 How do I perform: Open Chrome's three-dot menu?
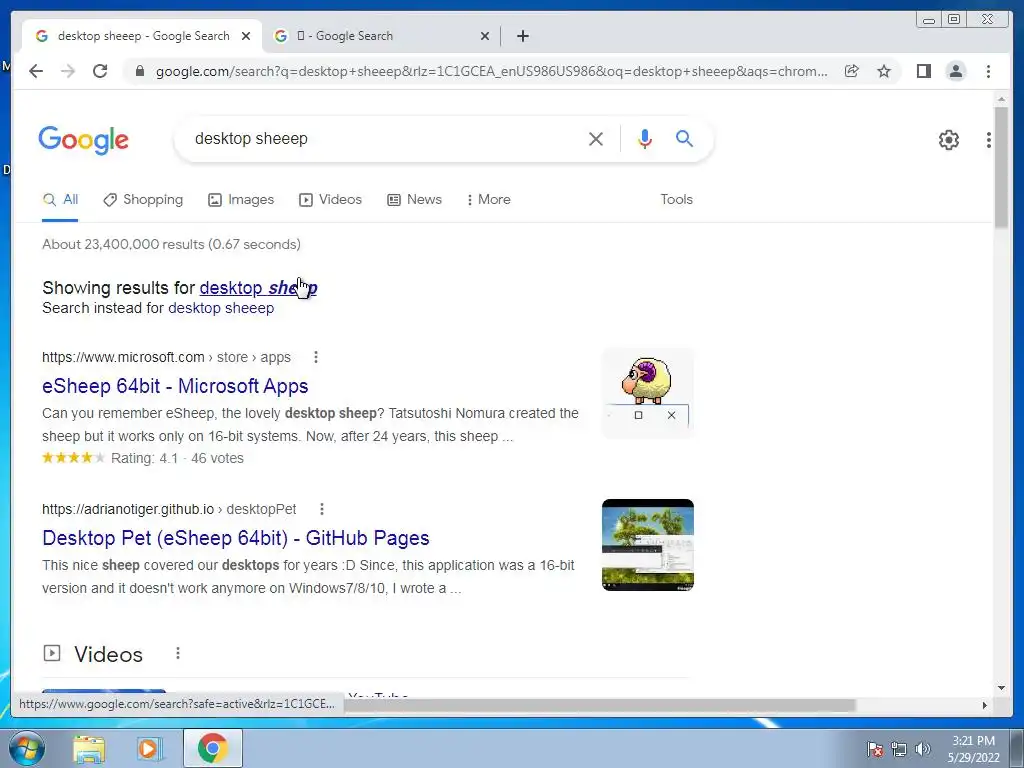click(988, 71)
